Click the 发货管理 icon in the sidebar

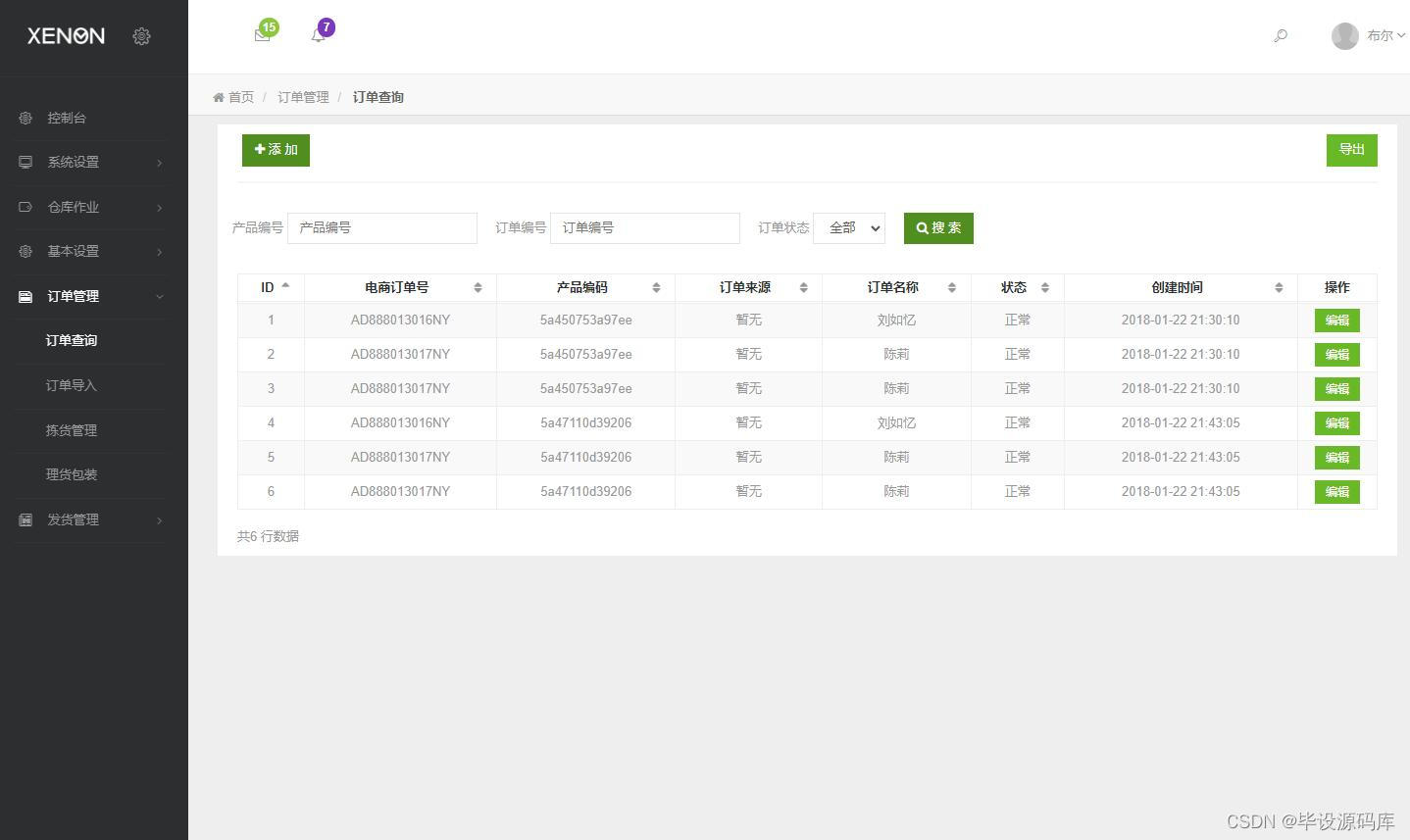[x=25, y=519]
